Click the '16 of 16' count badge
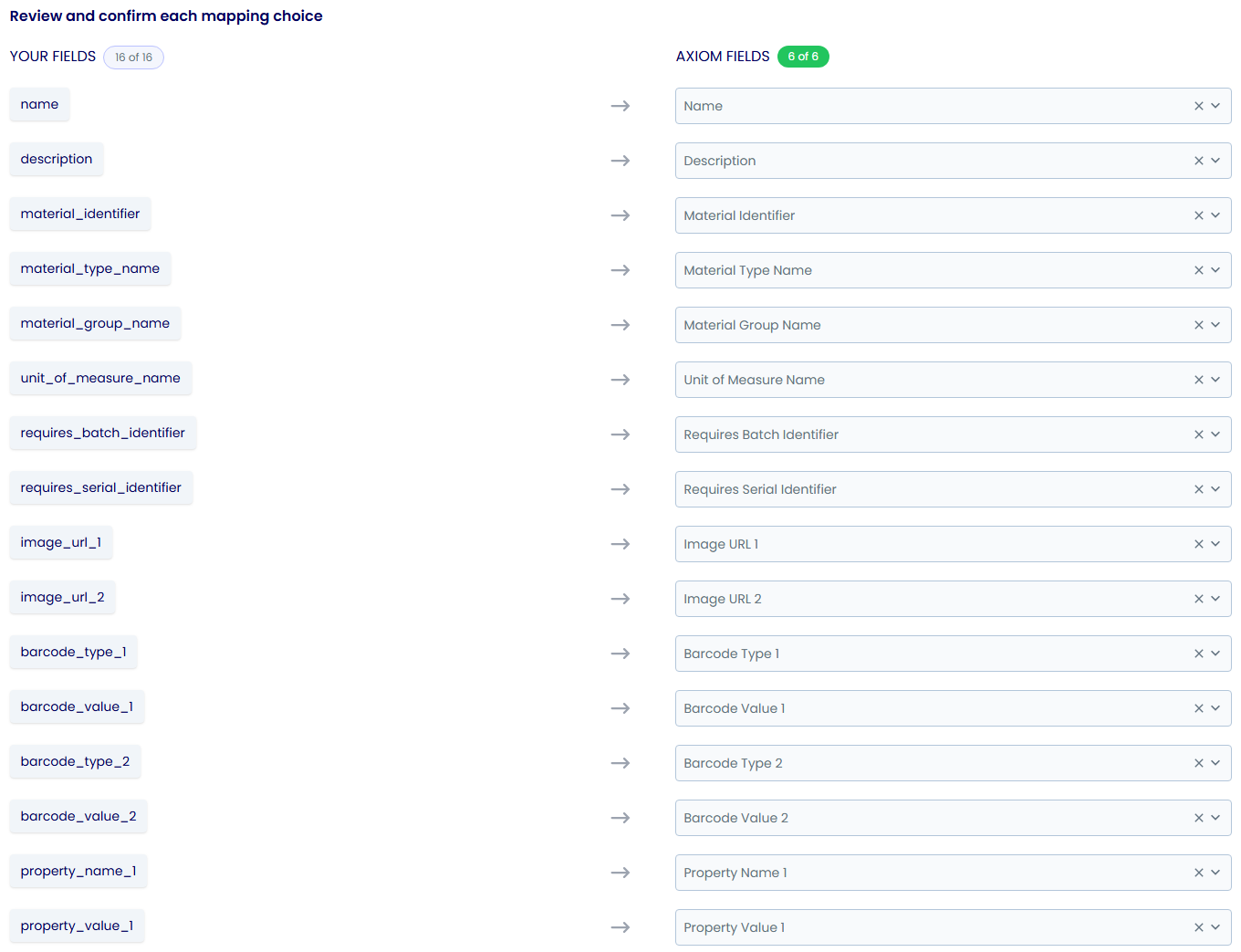 tap(133, 58)
